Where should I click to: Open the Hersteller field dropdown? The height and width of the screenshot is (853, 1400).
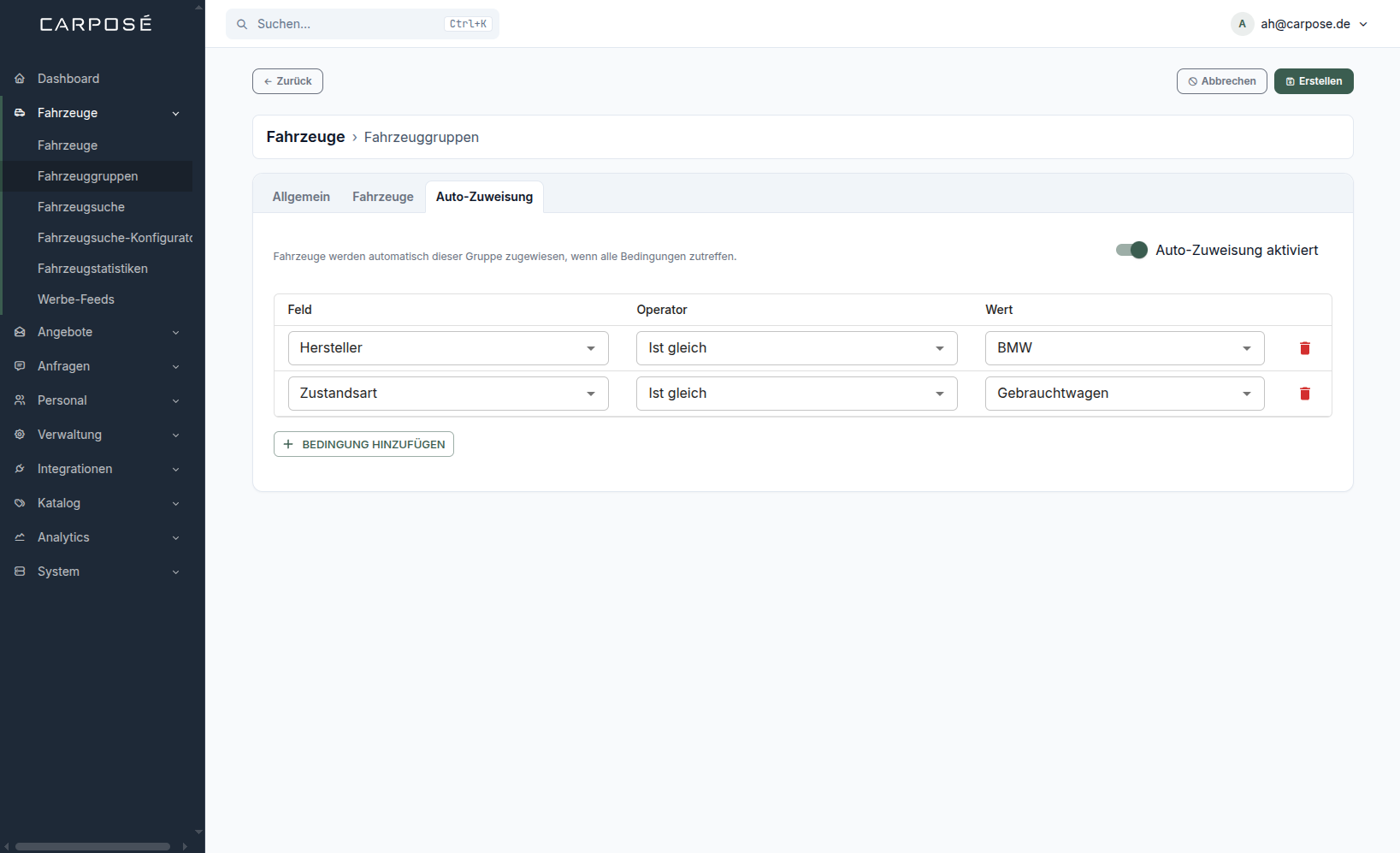point(448,348)
